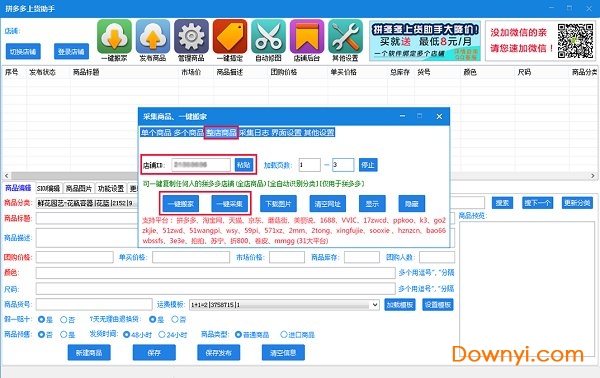Click the 单买价格 input field
This screenshot has height=378, width=600.
coord(191,257)
